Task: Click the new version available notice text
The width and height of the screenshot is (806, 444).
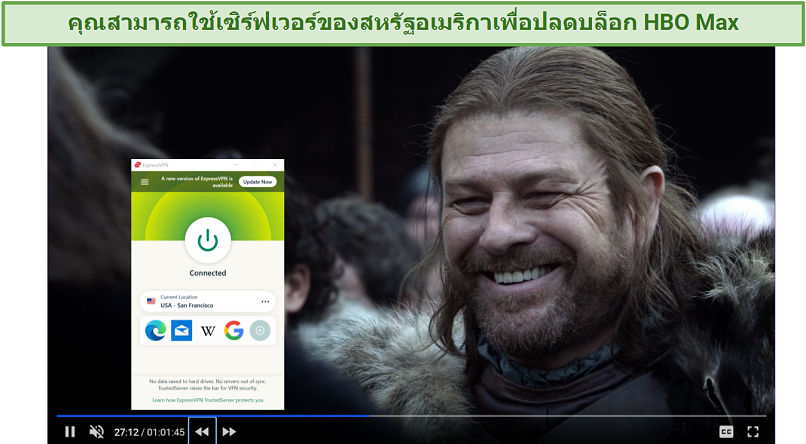Action: pos(197,182)
